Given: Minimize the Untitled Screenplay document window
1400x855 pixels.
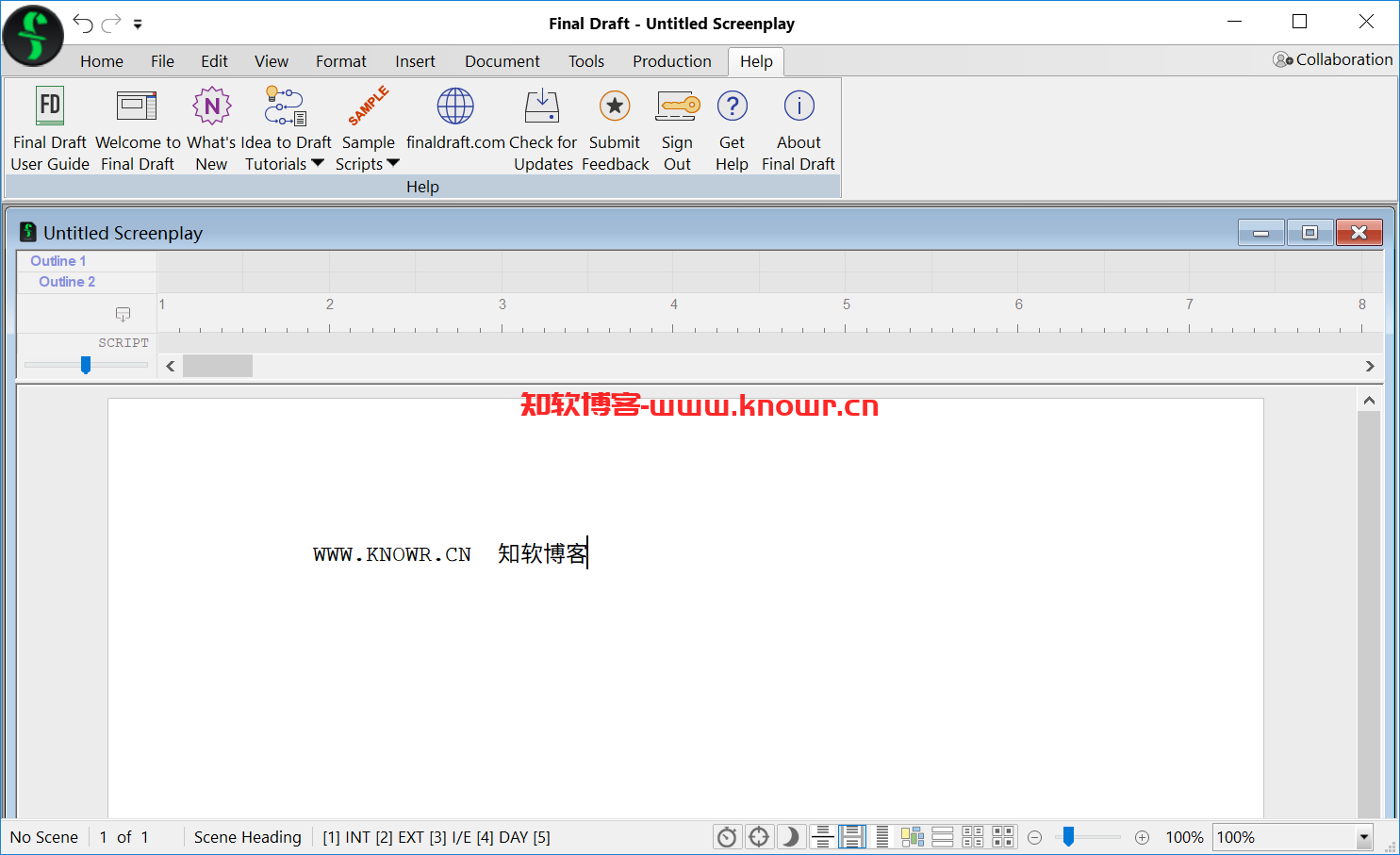Looking at the screenshot, I should coord(1261,233).
